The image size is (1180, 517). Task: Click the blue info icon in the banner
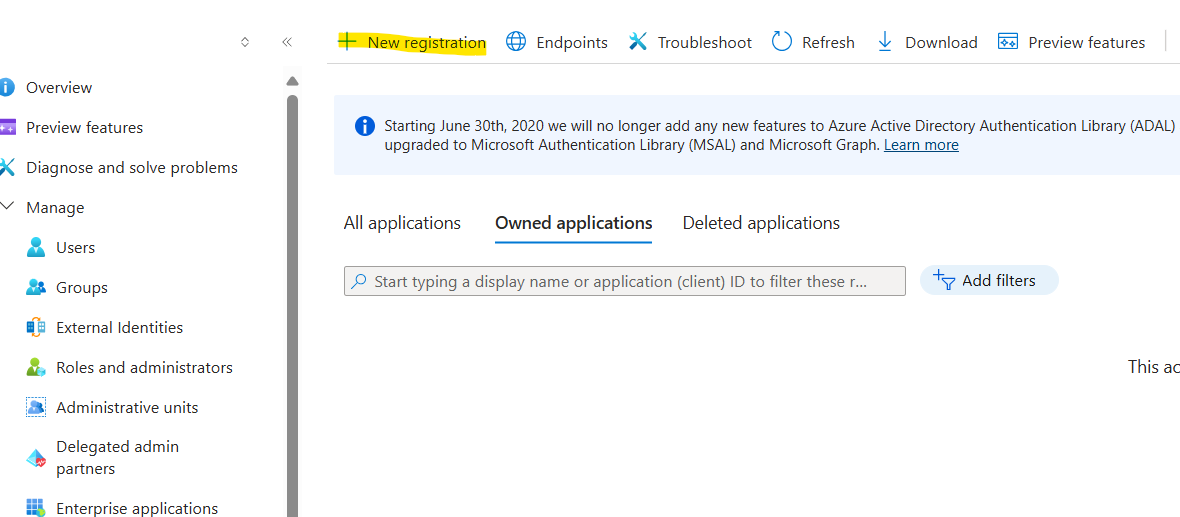click(364, 126)
